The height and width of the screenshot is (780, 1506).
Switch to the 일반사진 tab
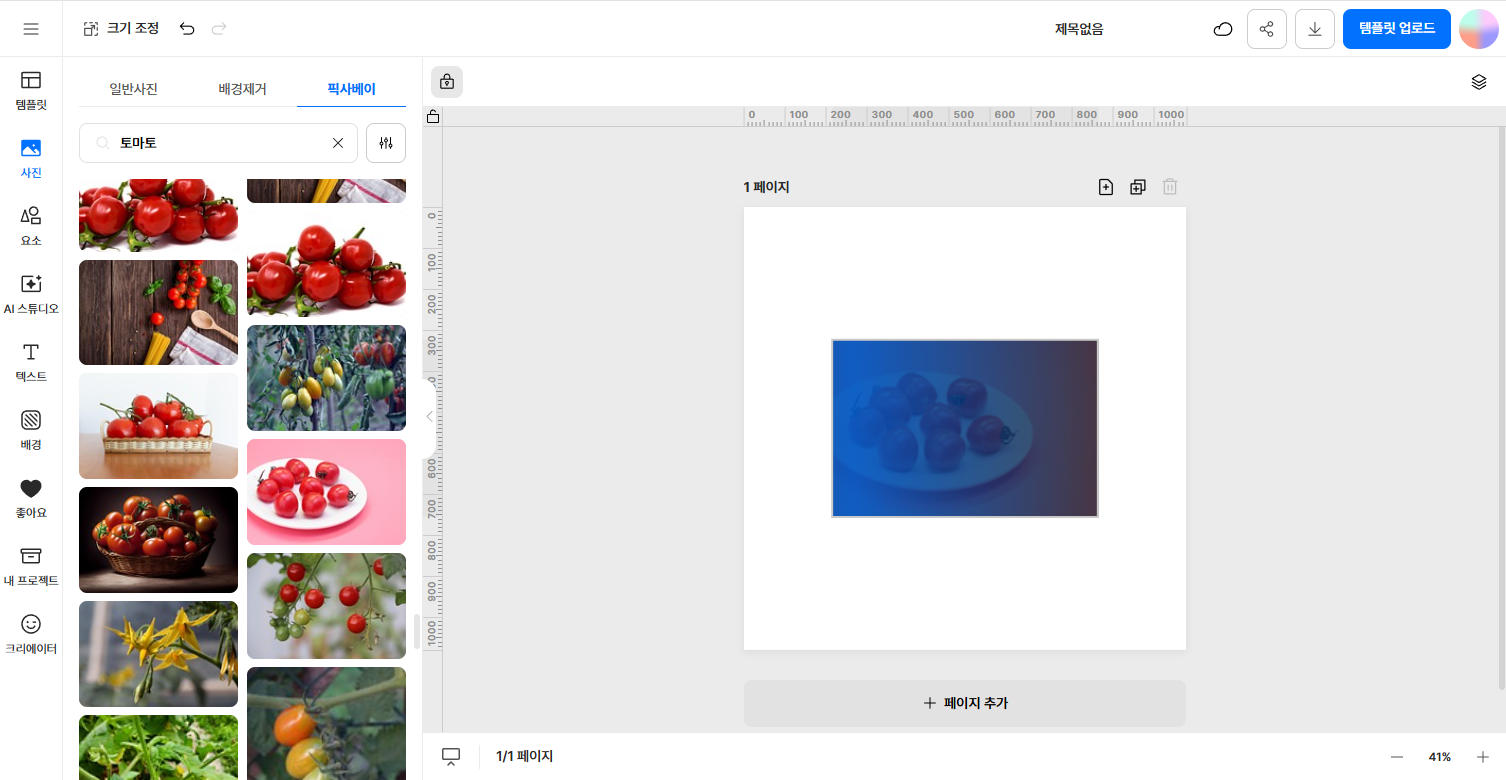(x=133, y=89)
